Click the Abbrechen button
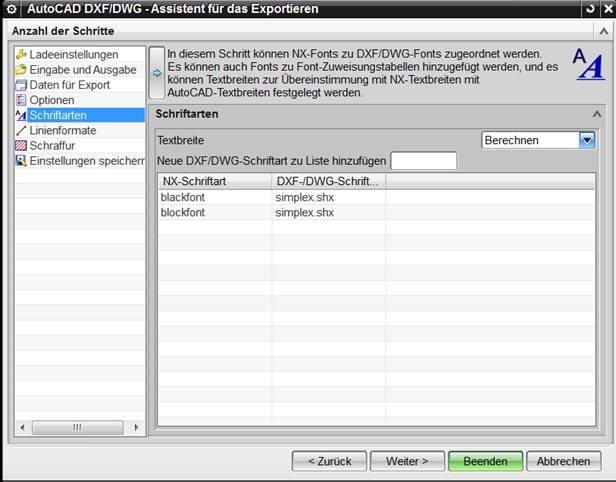The width and height of the screenshot is (616, 482). pyautogui.click(x=563, y=461)
